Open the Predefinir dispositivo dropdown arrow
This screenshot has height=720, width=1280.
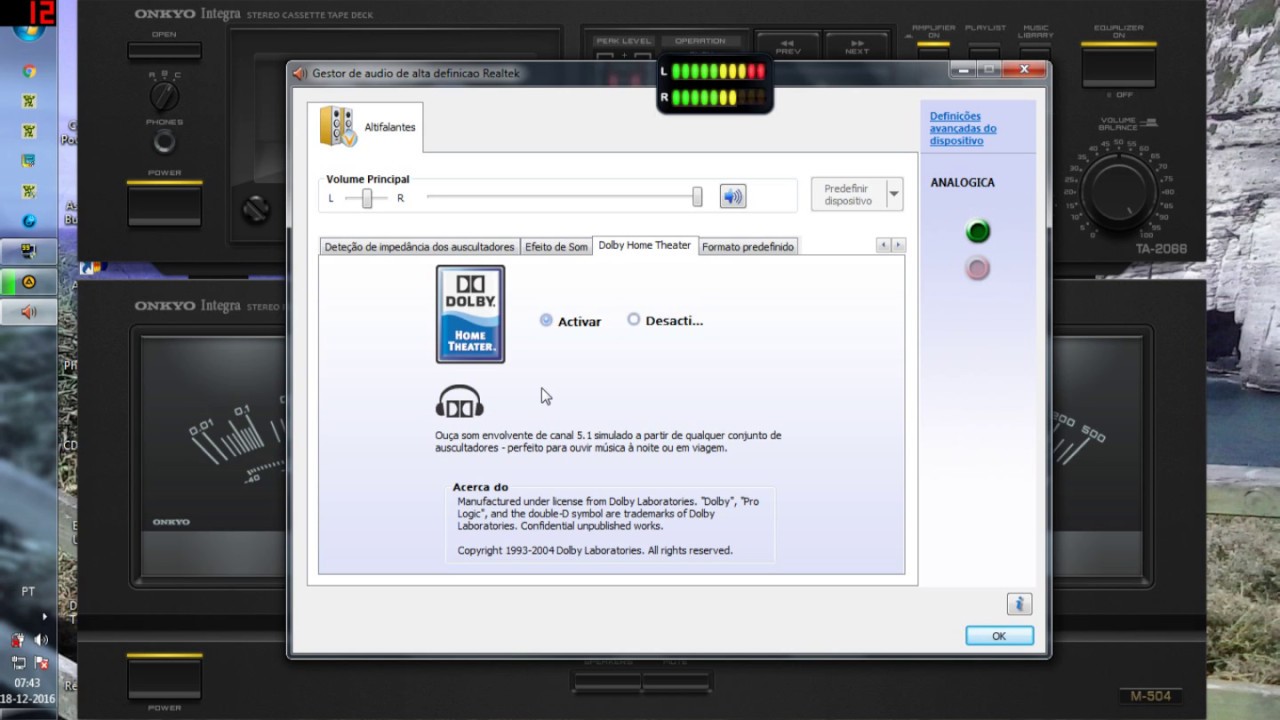[x=894, y=194]
